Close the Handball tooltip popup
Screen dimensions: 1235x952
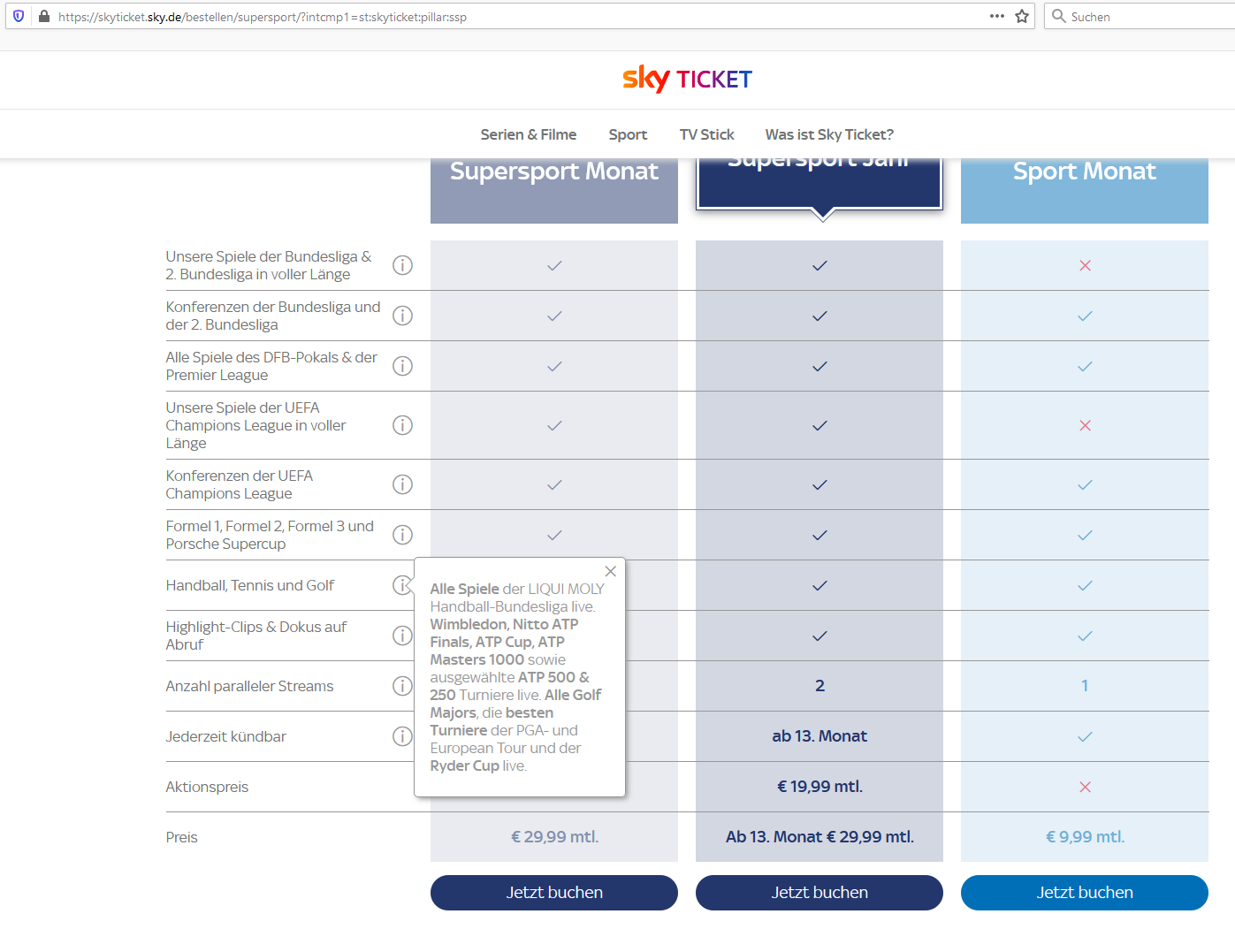coord(610,571)
